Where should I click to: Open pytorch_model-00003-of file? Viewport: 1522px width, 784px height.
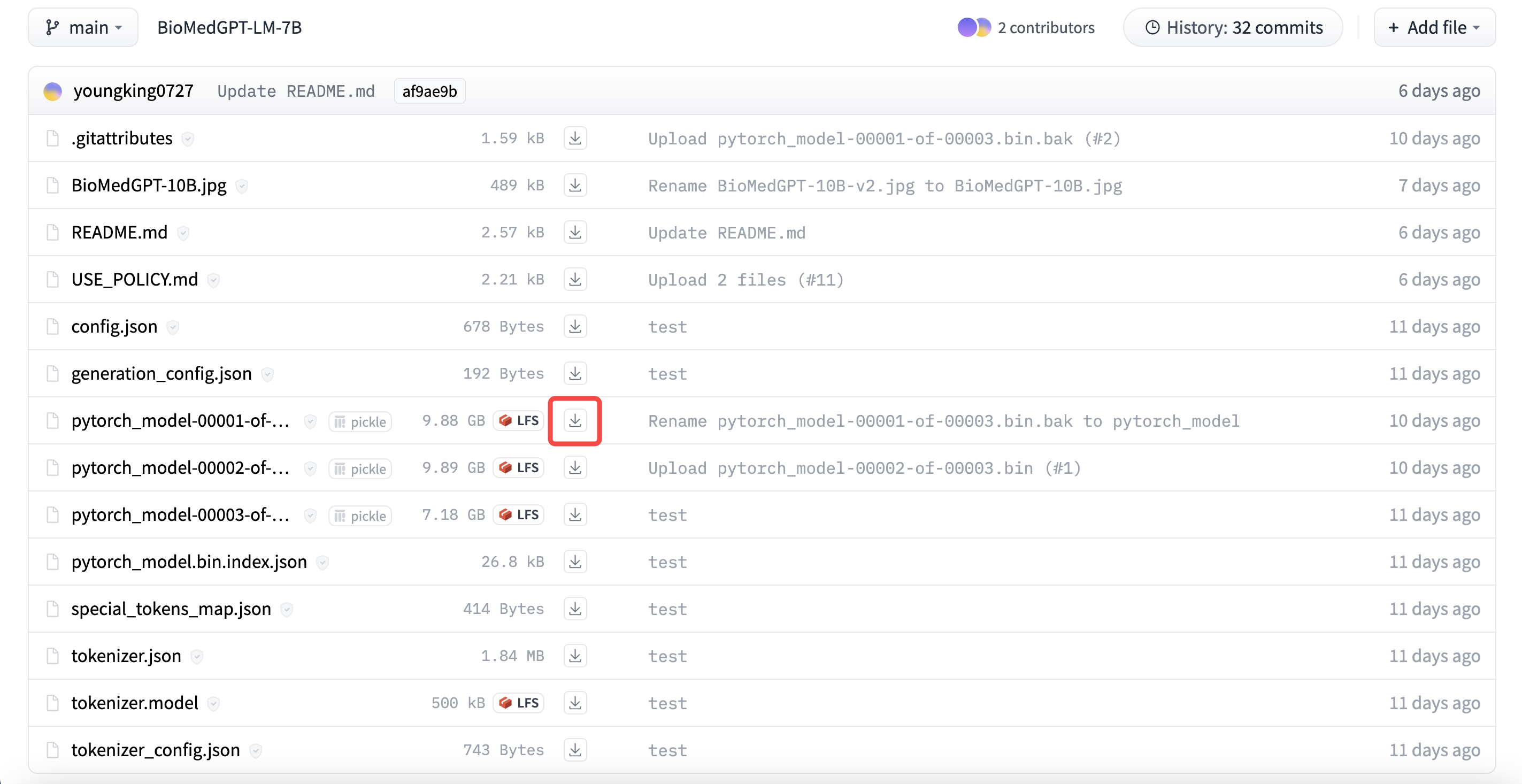181,514
